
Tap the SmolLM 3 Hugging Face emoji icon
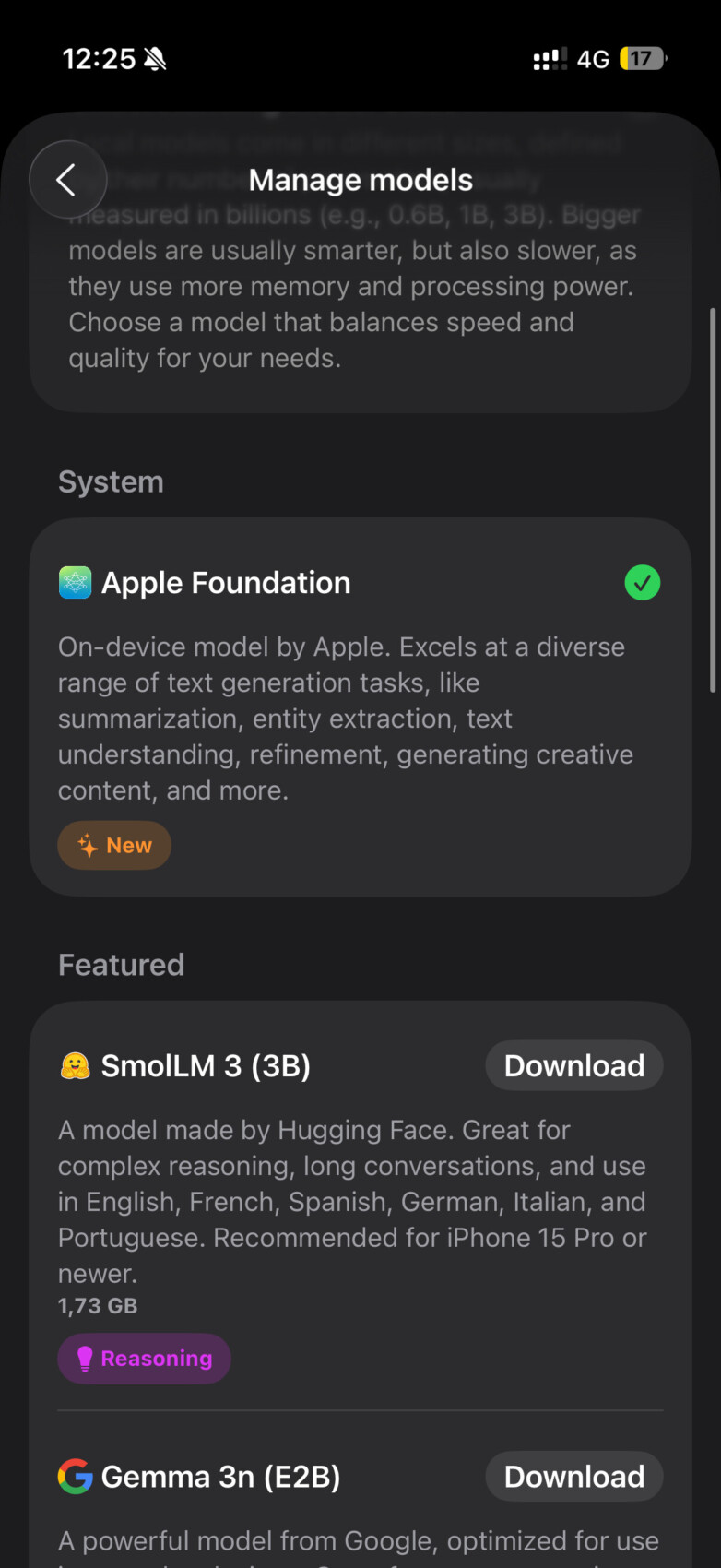pyautogui.click(x=75, y=1066)
